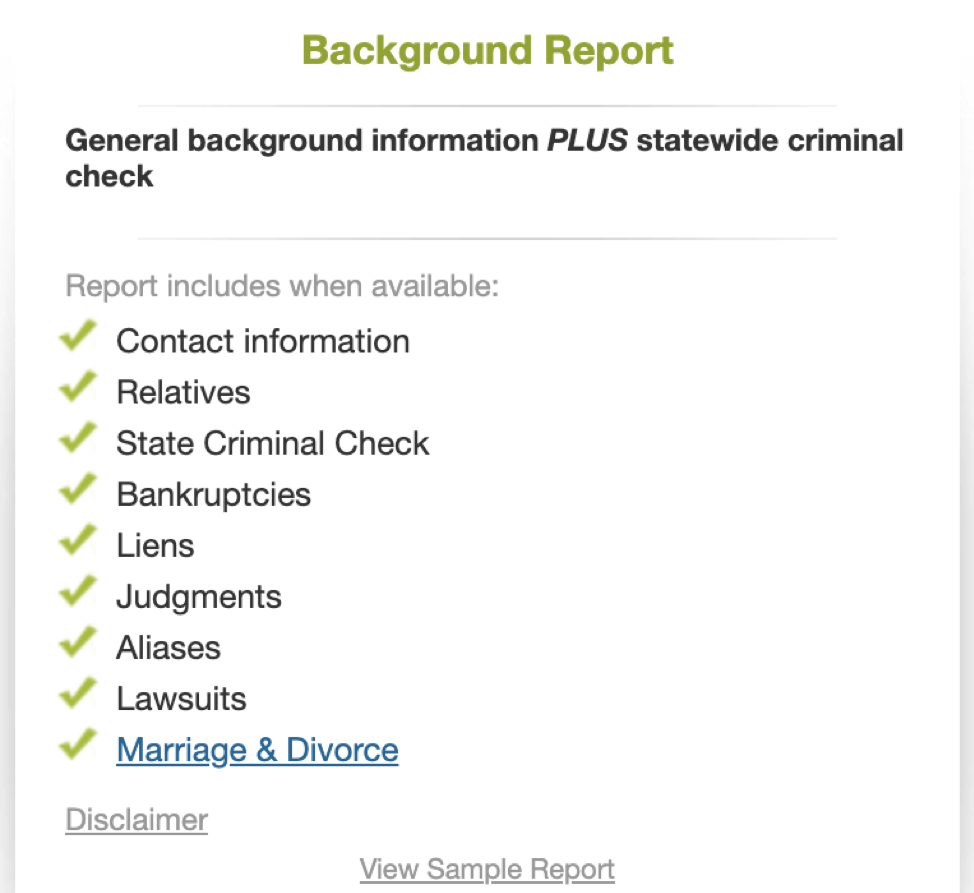Click the checkmark beside Contact information
Viewport: 974px width, 893px height.
pos(78,335)
